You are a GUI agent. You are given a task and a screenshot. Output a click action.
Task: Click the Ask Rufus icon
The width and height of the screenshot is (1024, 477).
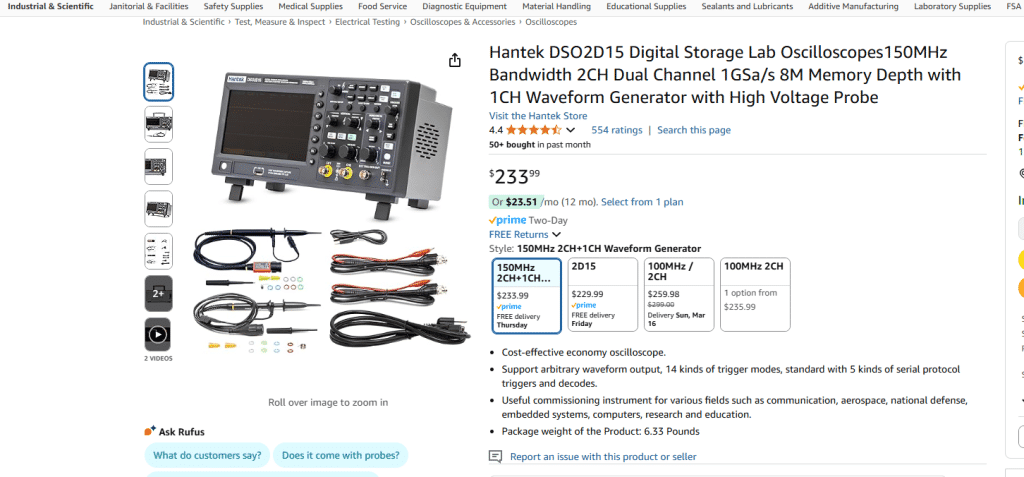click(150, 432)
